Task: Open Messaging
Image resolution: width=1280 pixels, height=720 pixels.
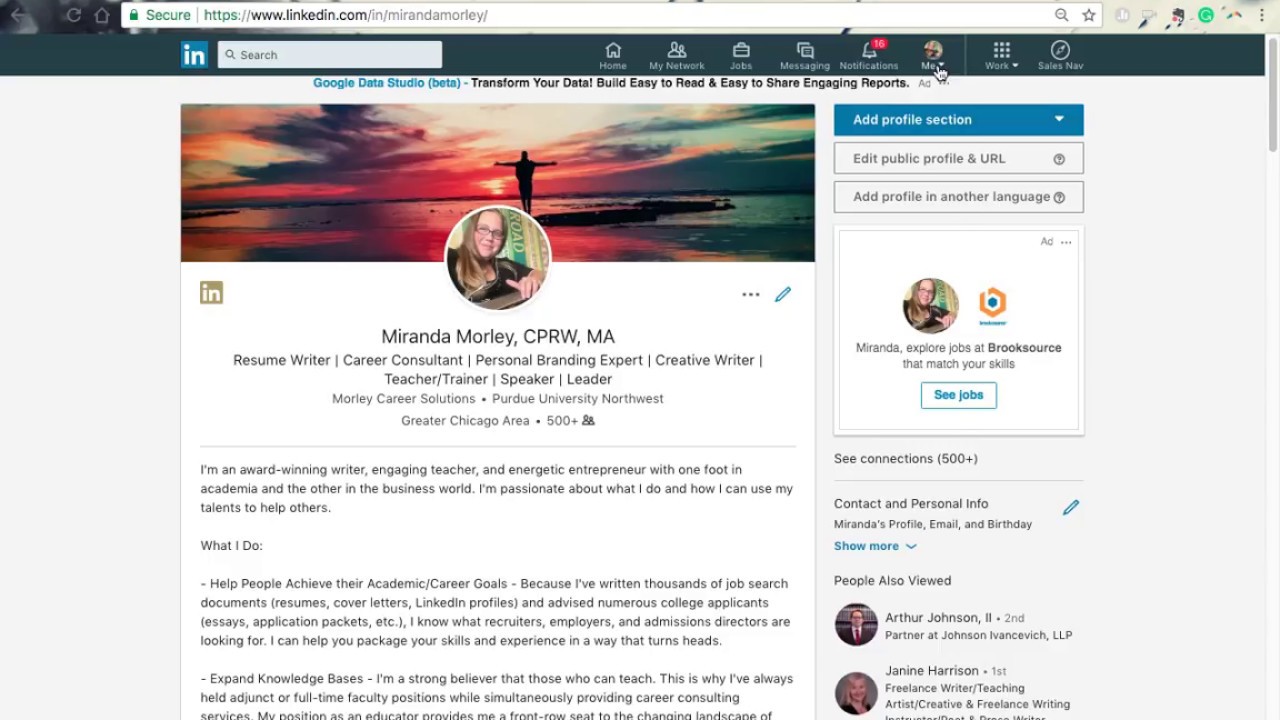Action: [x=805, y=55]
